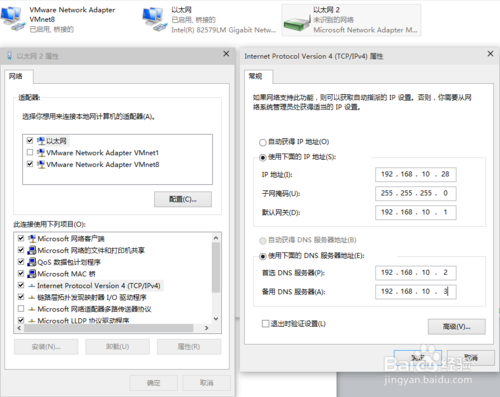Select VMware Network Adapter VMnet8 connection icon

click(x=13, y=19)
